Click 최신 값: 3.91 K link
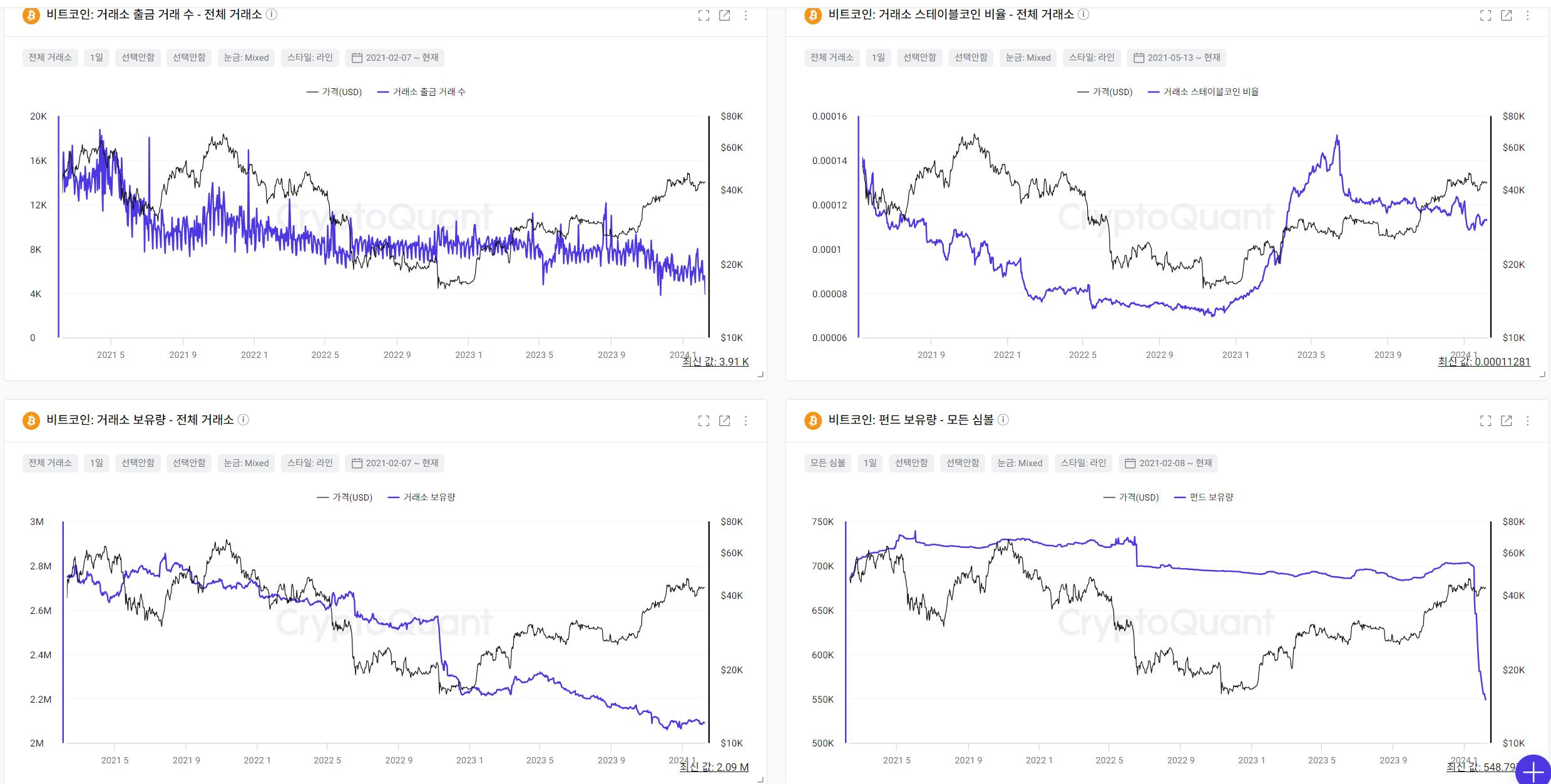This screenshot has height=784, width=1551. pos(715,362)
